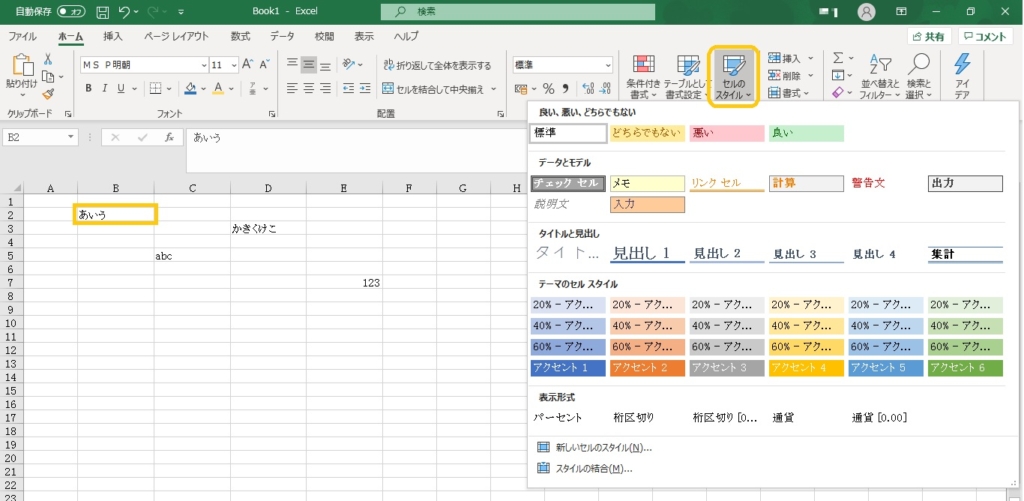This screenshot has height=501, width=1024.
Task: Select cell containing かきくけこ
Action: coord(268,228)
